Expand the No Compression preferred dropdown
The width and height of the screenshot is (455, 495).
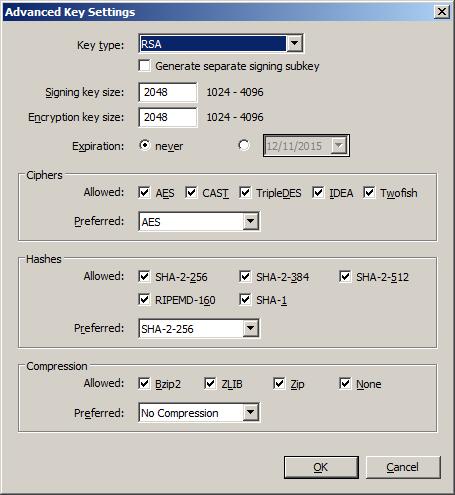pyautogui.click(x=199, y=412)
